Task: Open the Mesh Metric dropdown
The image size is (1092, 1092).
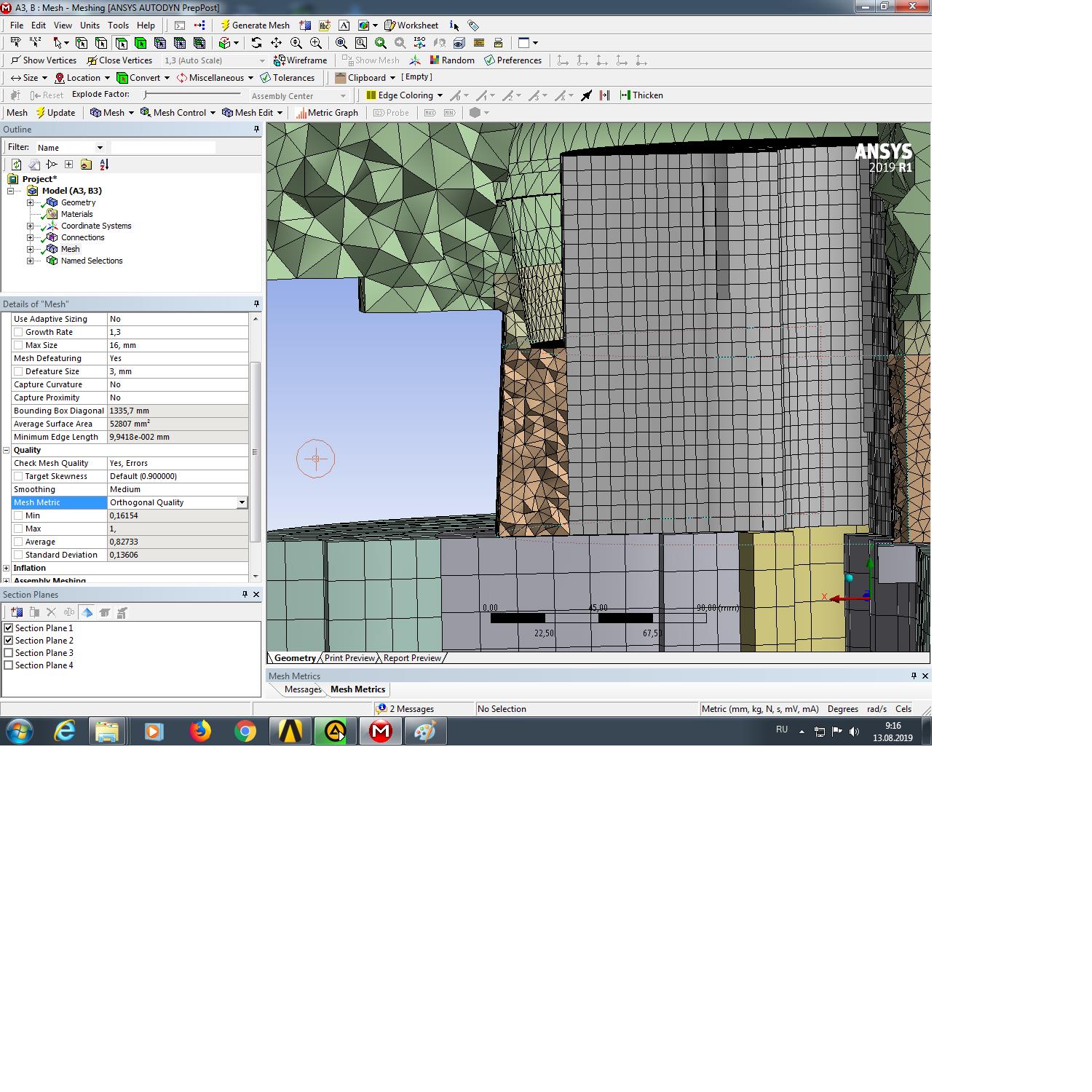Action: 242,502
